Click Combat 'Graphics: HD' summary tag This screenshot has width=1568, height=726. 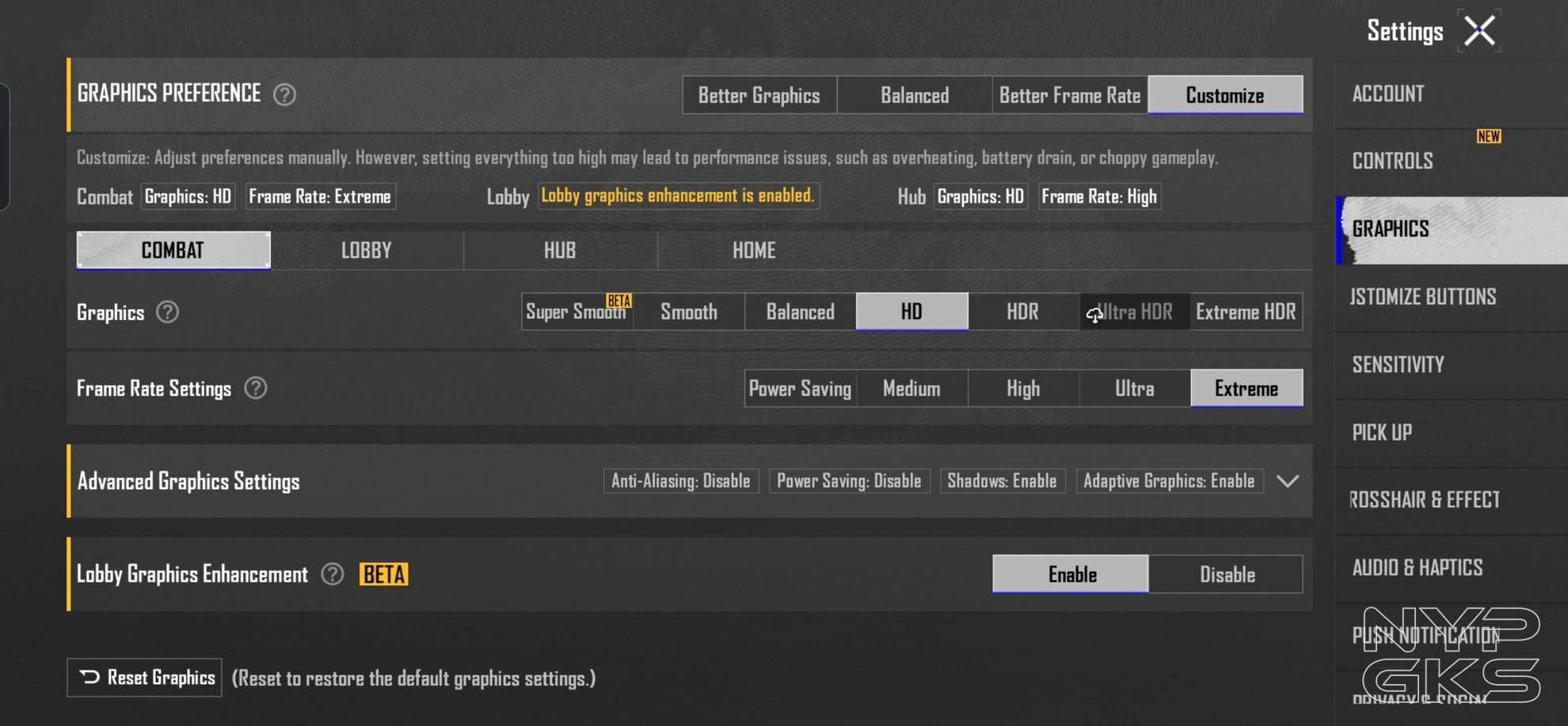point(188,196)
